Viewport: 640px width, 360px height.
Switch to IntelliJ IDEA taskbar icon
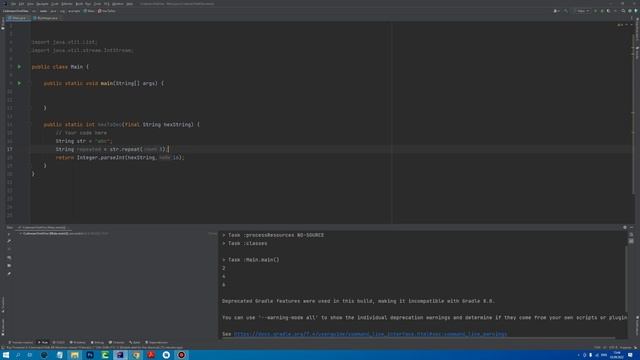tap(120, 355)
